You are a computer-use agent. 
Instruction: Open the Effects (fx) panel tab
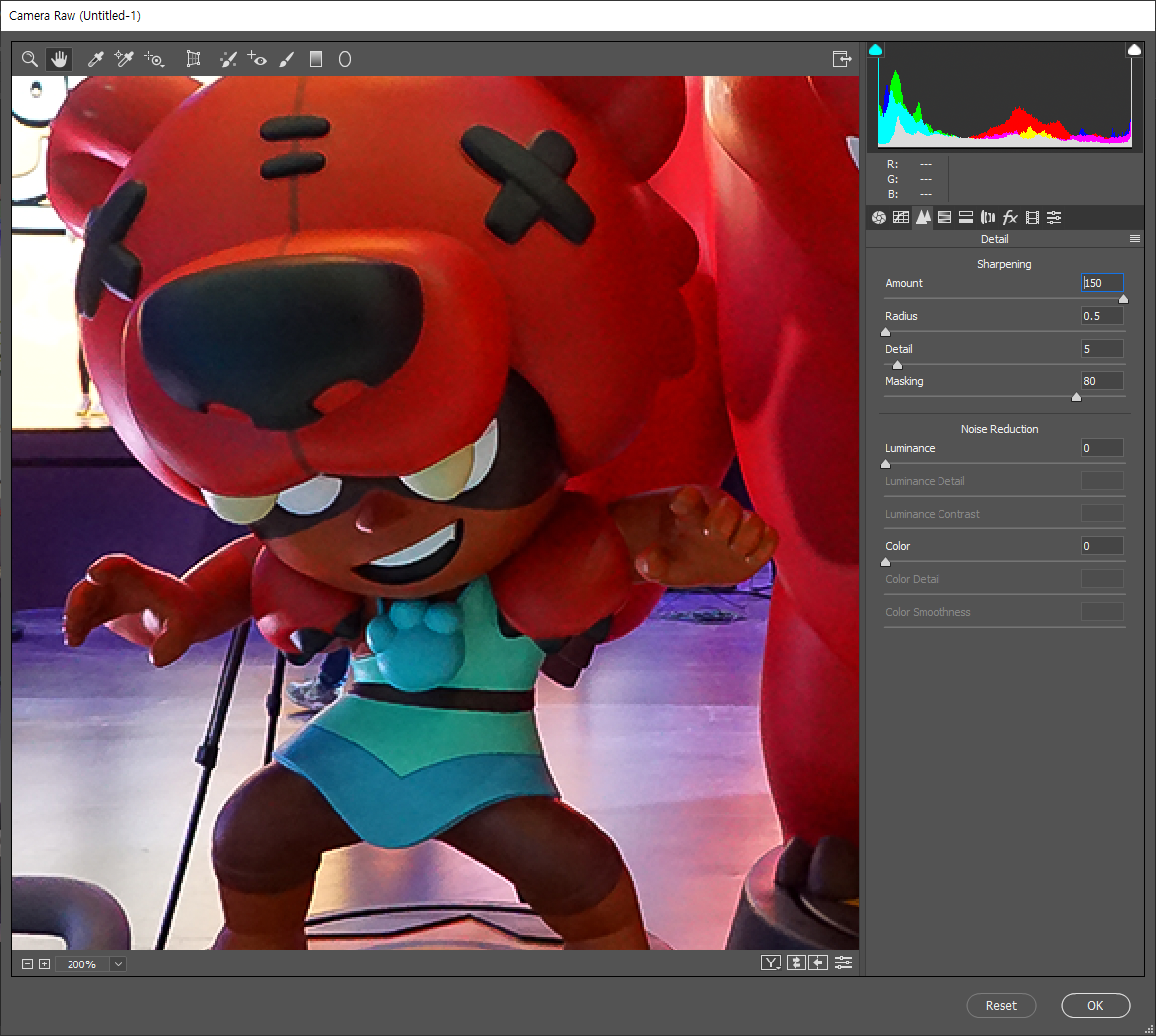[x=1010, y=218]
